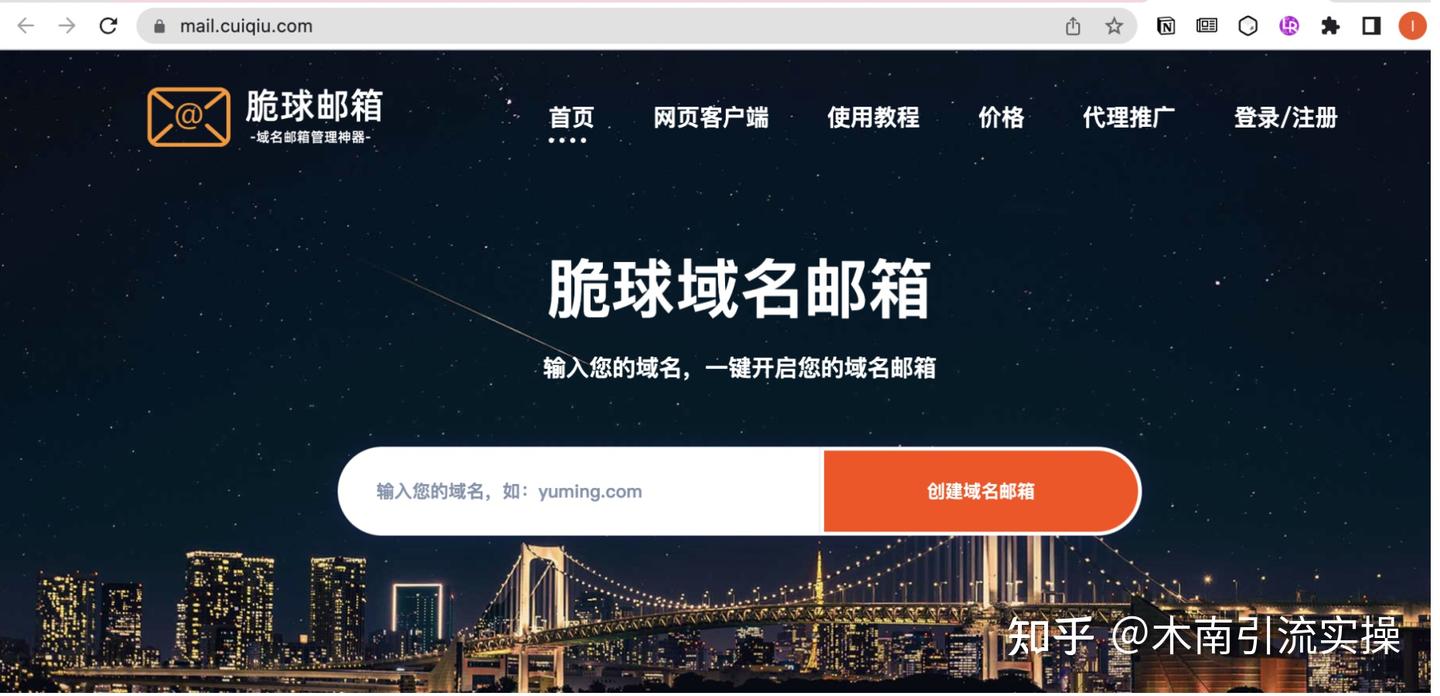Click the browser forward arrow
This screenshot has height=696, width=1440.
pos(67,26)
